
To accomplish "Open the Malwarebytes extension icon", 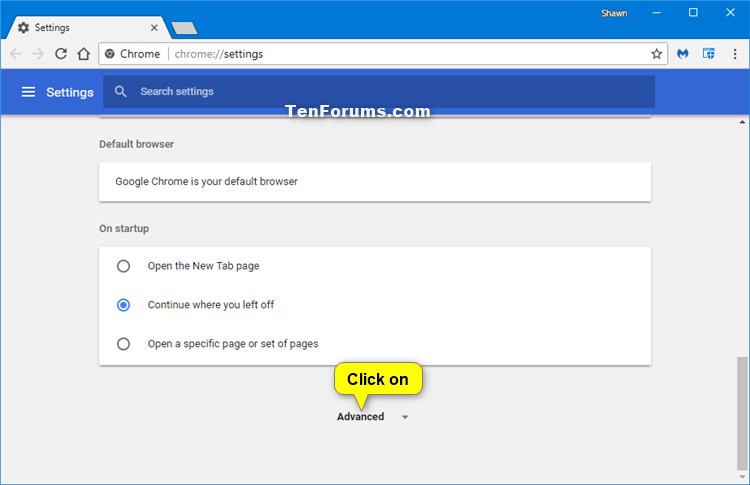I will pos(683,54).
